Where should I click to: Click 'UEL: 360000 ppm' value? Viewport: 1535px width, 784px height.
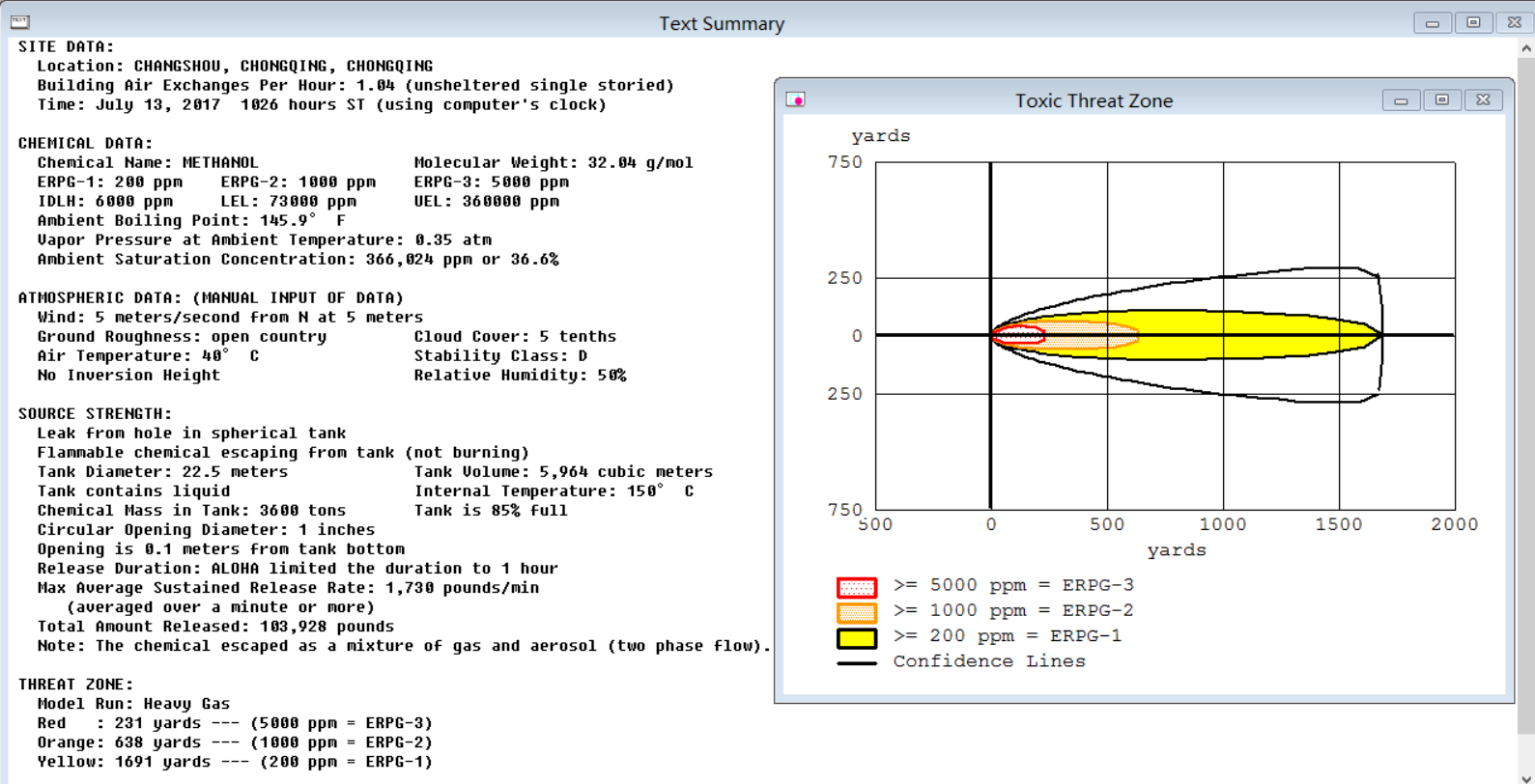[486, 201]
